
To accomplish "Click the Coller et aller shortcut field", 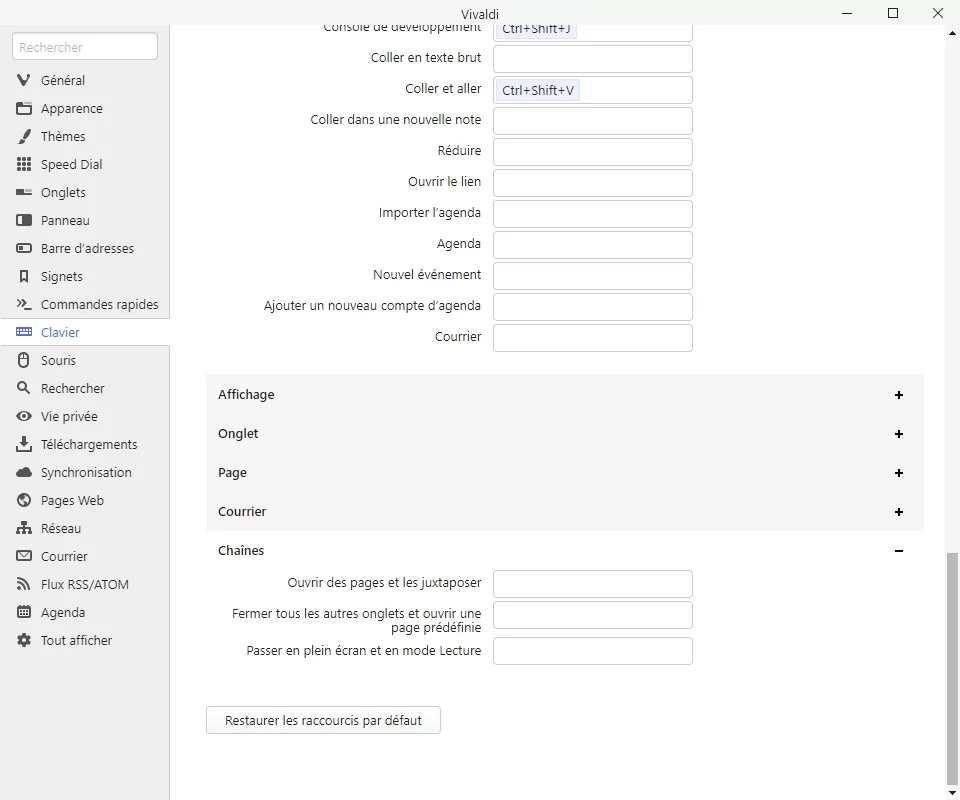I will click(593, 90).
